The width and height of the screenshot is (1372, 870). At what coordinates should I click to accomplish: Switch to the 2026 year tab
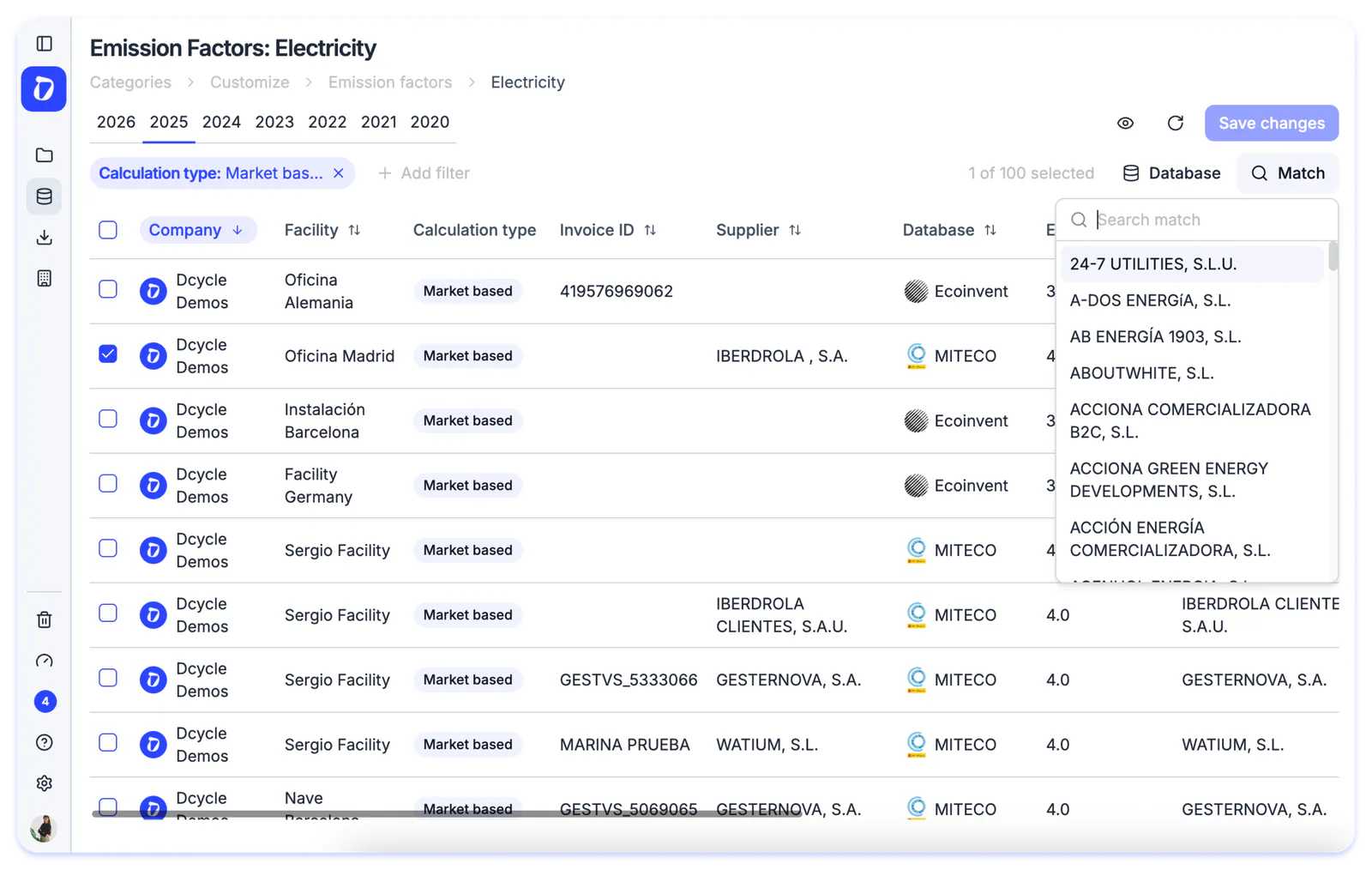116,122
